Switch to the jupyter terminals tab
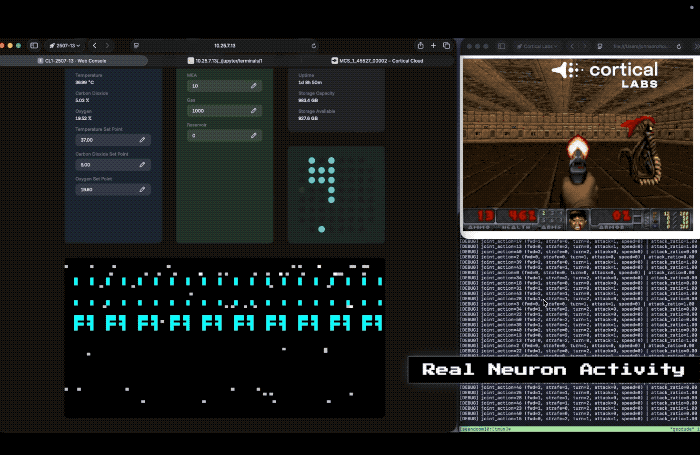The width and height of the screenshot is (700, 455). coord(225,61)
